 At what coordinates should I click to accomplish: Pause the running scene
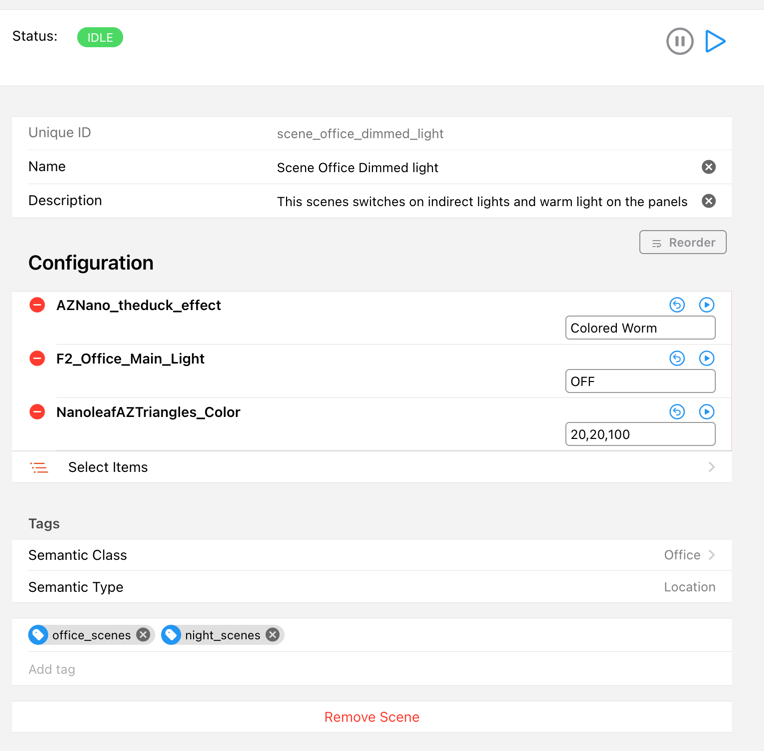tap(679, 42)
